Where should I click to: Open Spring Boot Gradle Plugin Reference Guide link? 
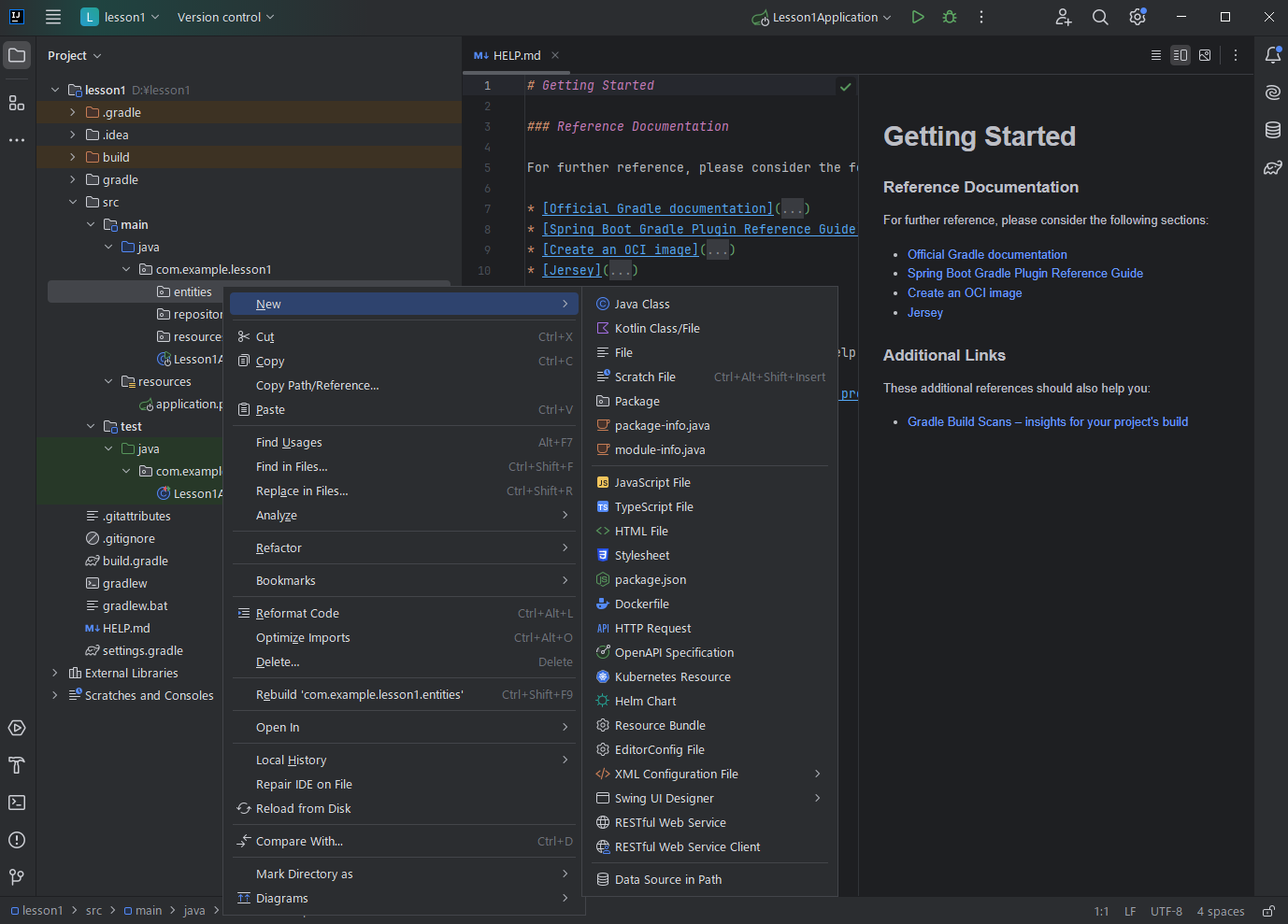point(1025,273)
